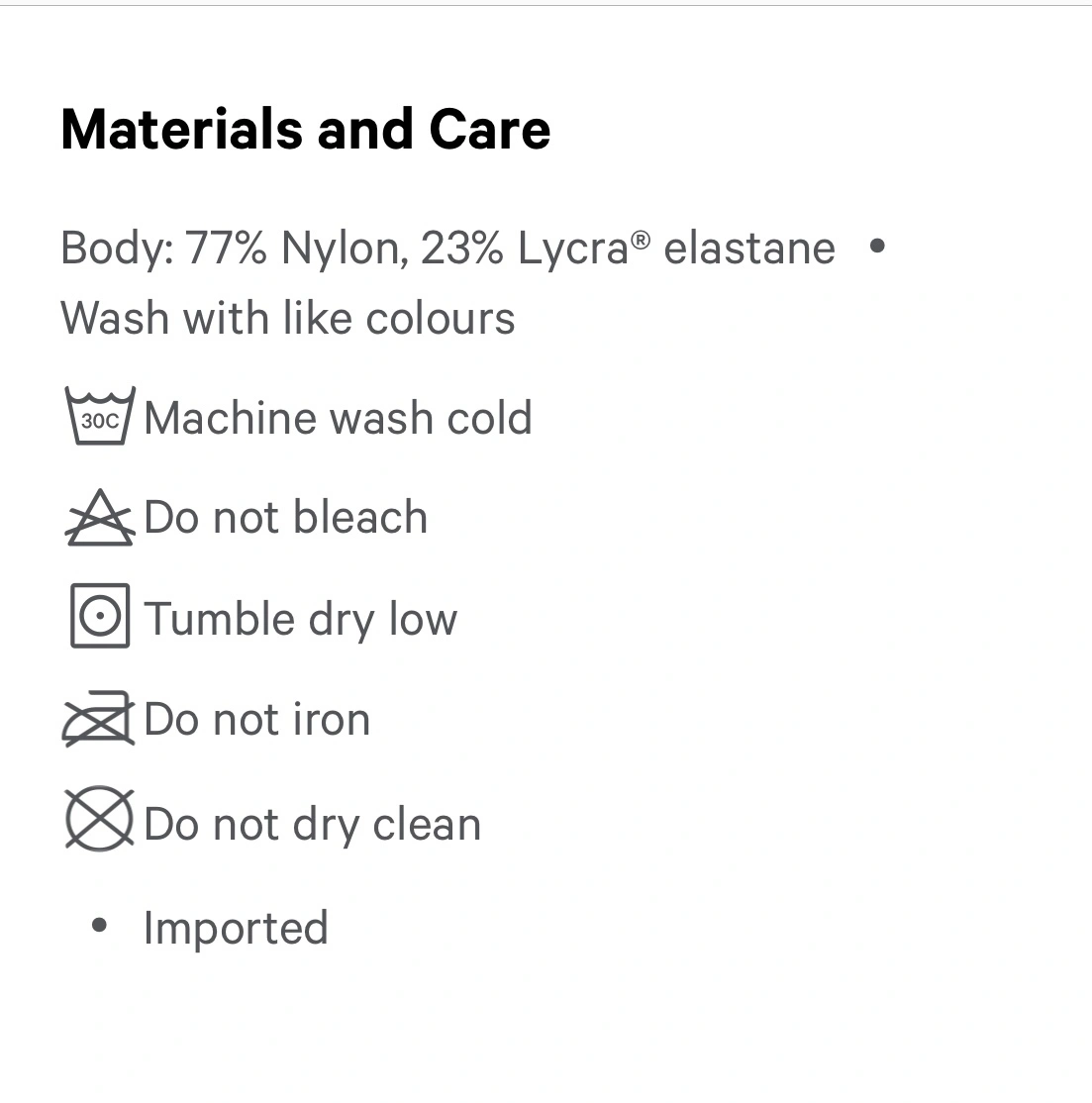This screenshot has height=1103, width=1092.
Task: Click the crossed-out dry clean circle icon
Action: (99, 820)
